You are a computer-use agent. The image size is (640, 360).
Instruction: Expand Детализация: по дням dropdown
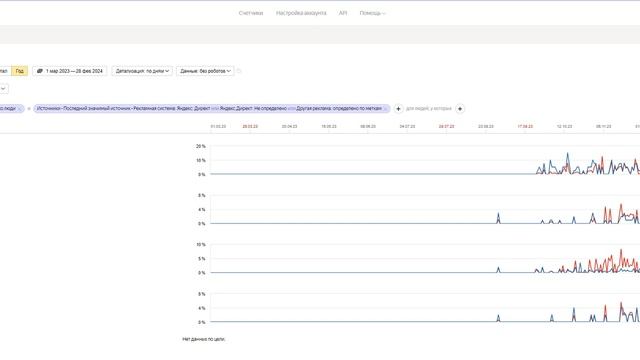(142, 71)
